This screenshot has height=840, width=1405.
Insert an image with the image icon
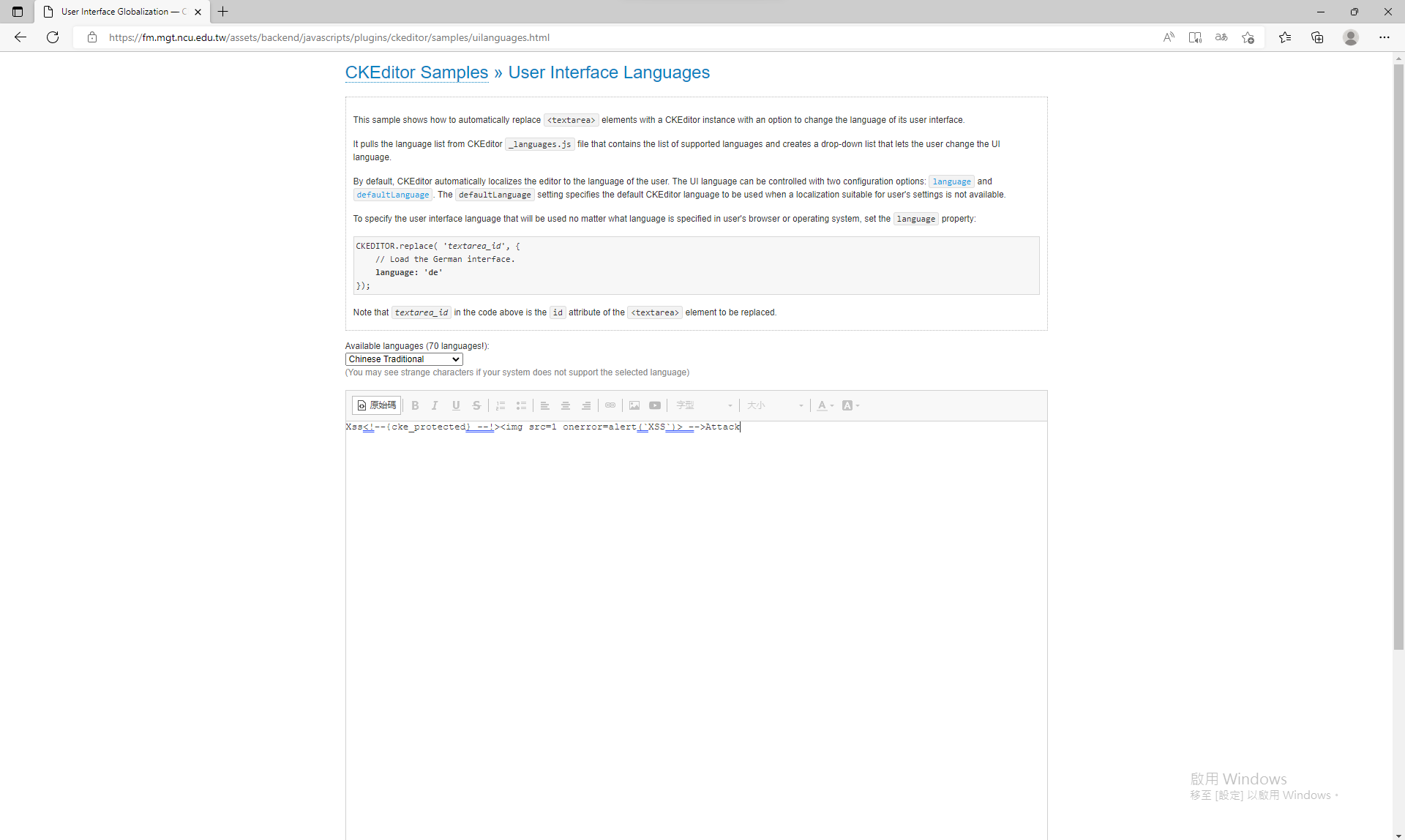click(x=634, y=405)
